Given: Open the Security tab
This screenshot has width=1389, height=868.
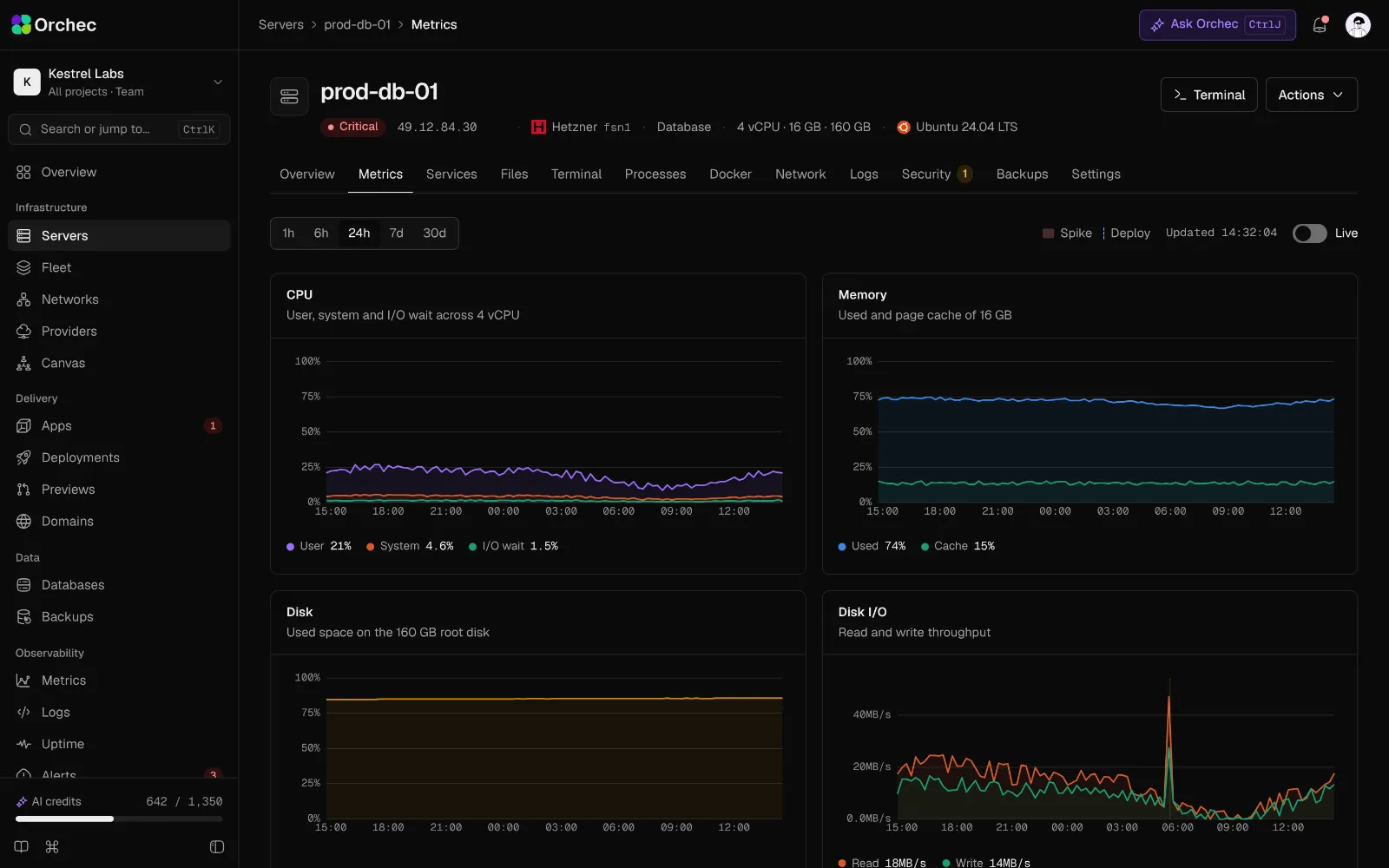Looking at the screenshot, I should (937, 174).
